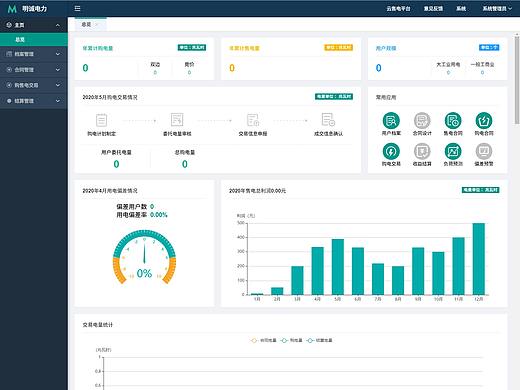This screenshot has width=520, height=390.
Task: Expand 合同管理 sidebar chevron
Action: pyautogui.click(x=58, y=70)
